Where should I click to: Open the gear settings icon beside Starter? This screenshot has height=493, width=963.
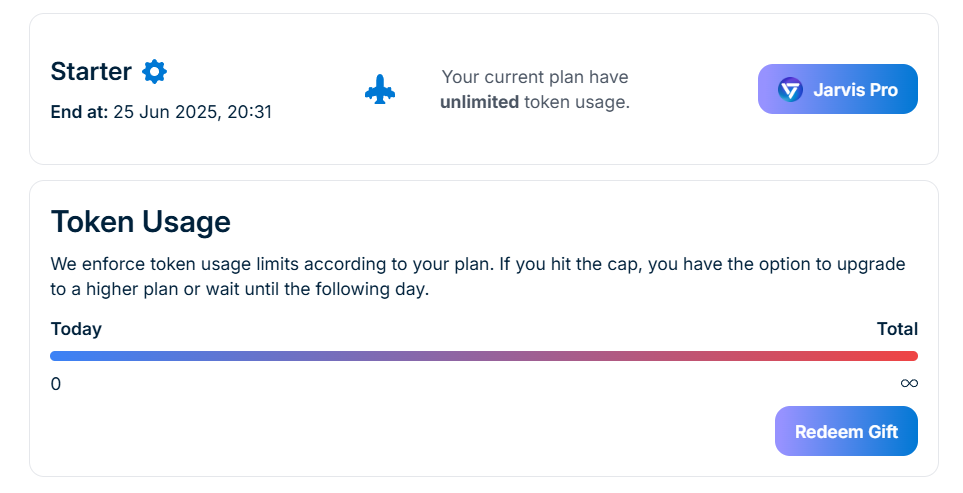pyautogui.click(x=154, y=71)
